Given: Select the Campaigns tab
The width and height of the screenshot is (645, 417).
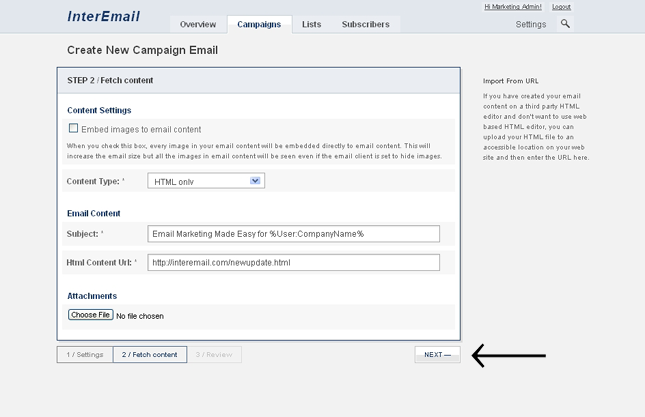Looking at the screenshot, I should pos(259,24).
